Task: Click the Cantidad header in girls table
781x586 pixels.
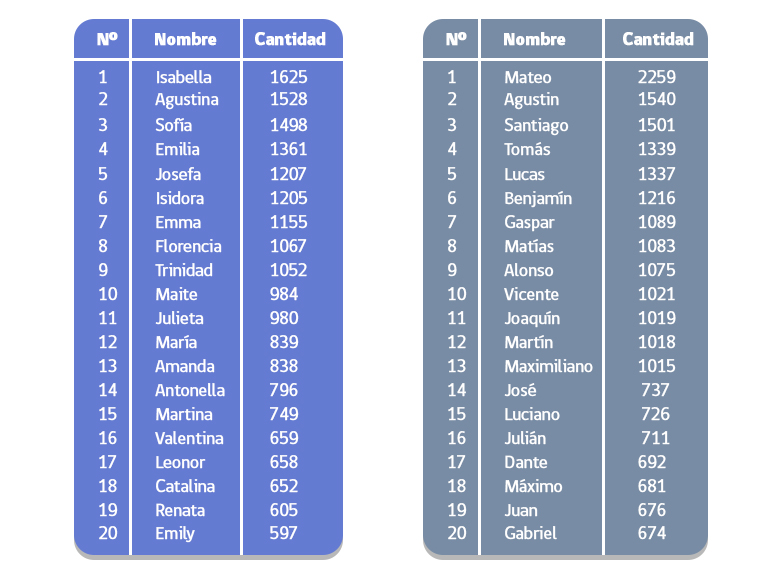Action: click(290, 40)
